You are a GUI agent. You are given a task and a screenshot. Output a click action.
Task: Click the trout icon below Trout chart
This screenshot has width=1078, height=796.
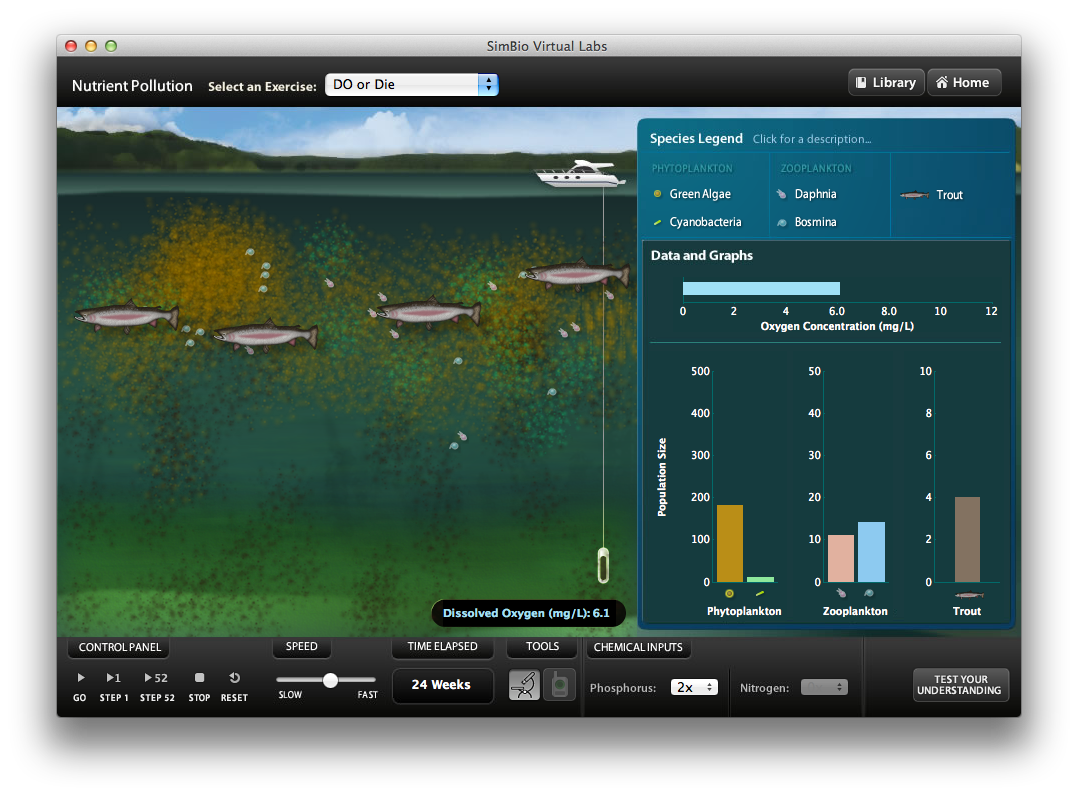(x=969, y=595)
